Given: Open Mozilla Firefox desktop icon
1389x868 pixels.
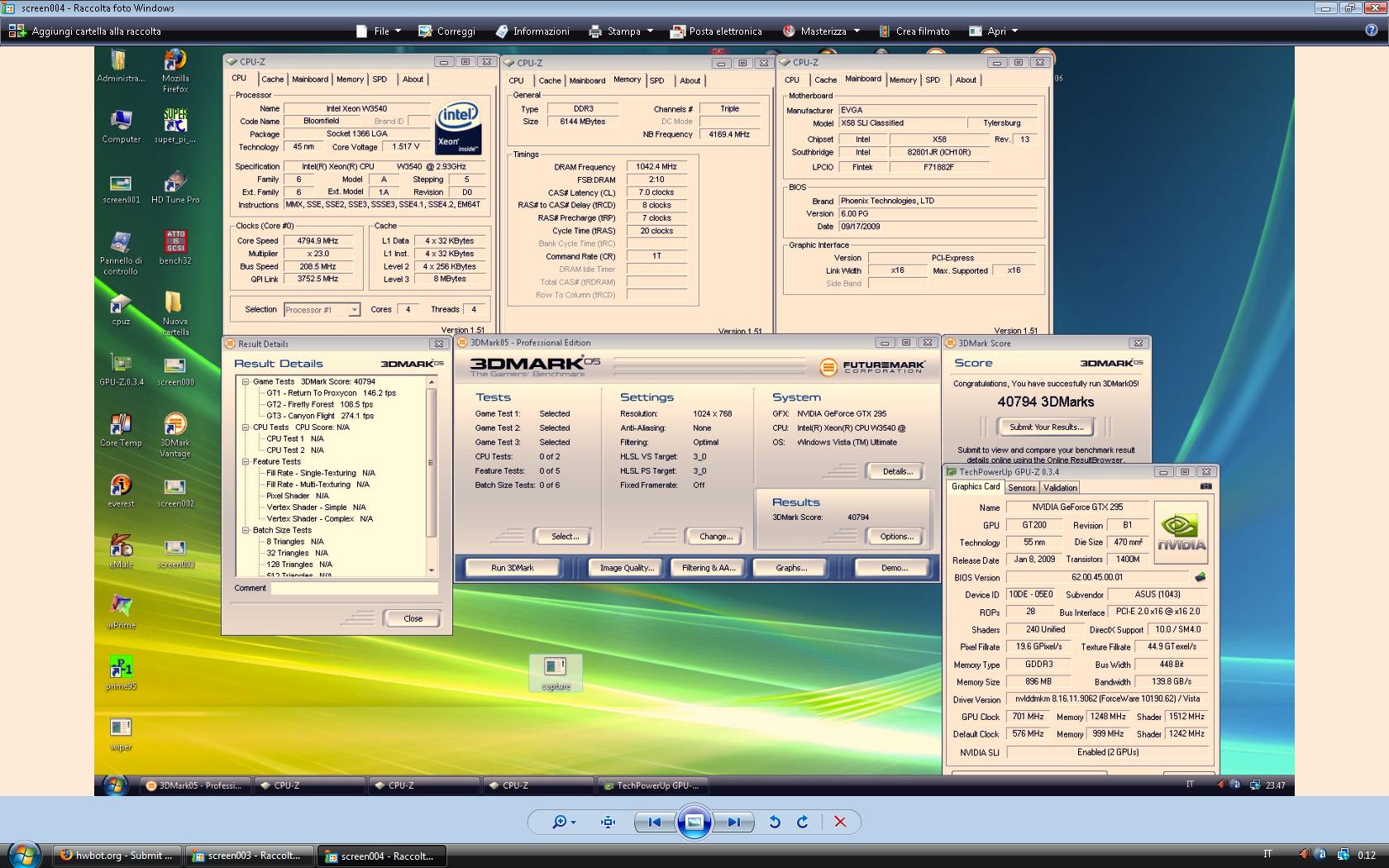Looking at the screenshot, I should coord(175,70).
